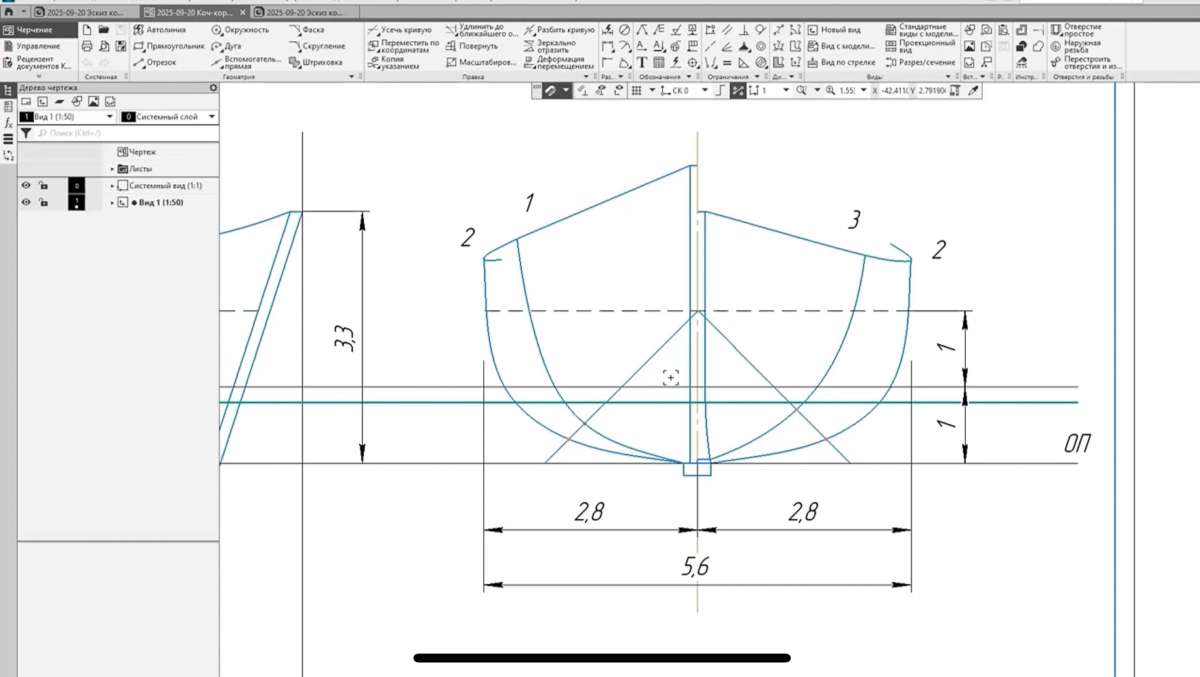This screenshot has height=677, width=1200.
Task: Toggle visibility of Вид 1 (1:50)
Action: click(x=26, y=202)
